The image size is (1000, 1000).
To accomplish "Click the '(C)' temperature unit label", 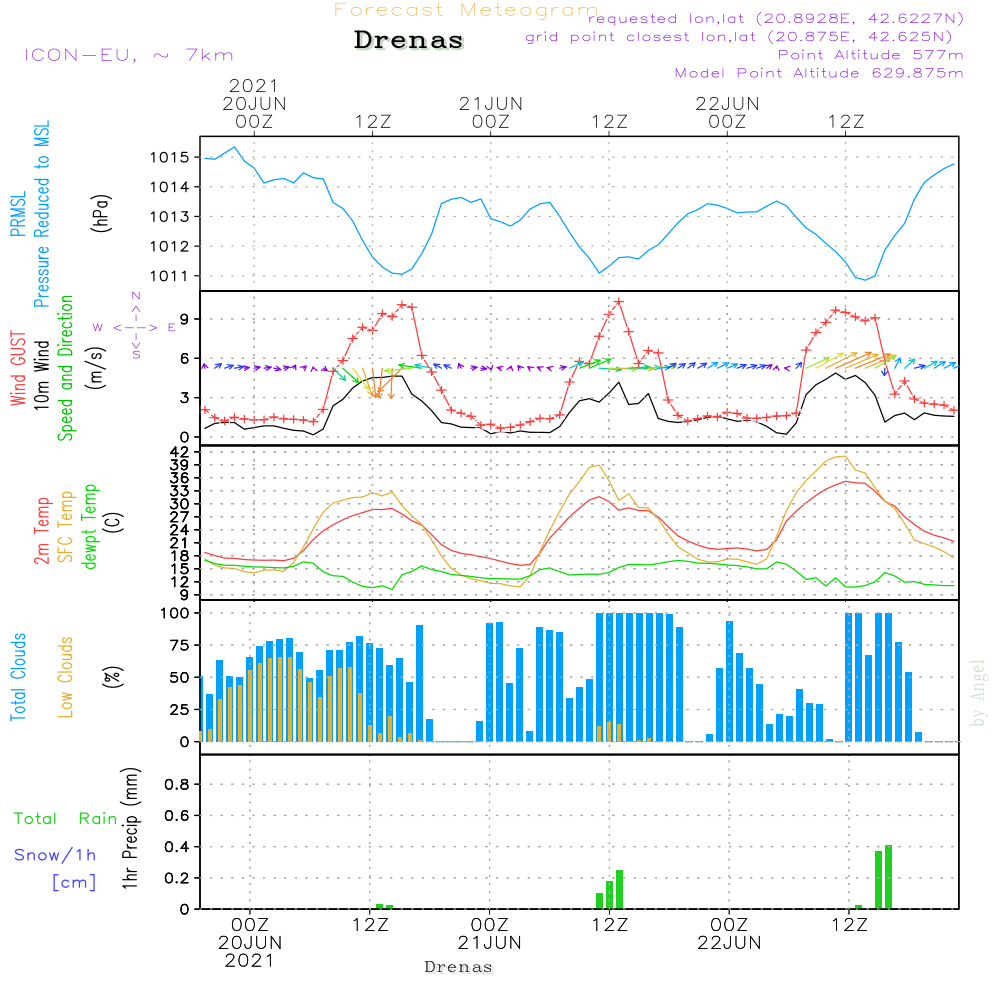I will coord(114,523).
